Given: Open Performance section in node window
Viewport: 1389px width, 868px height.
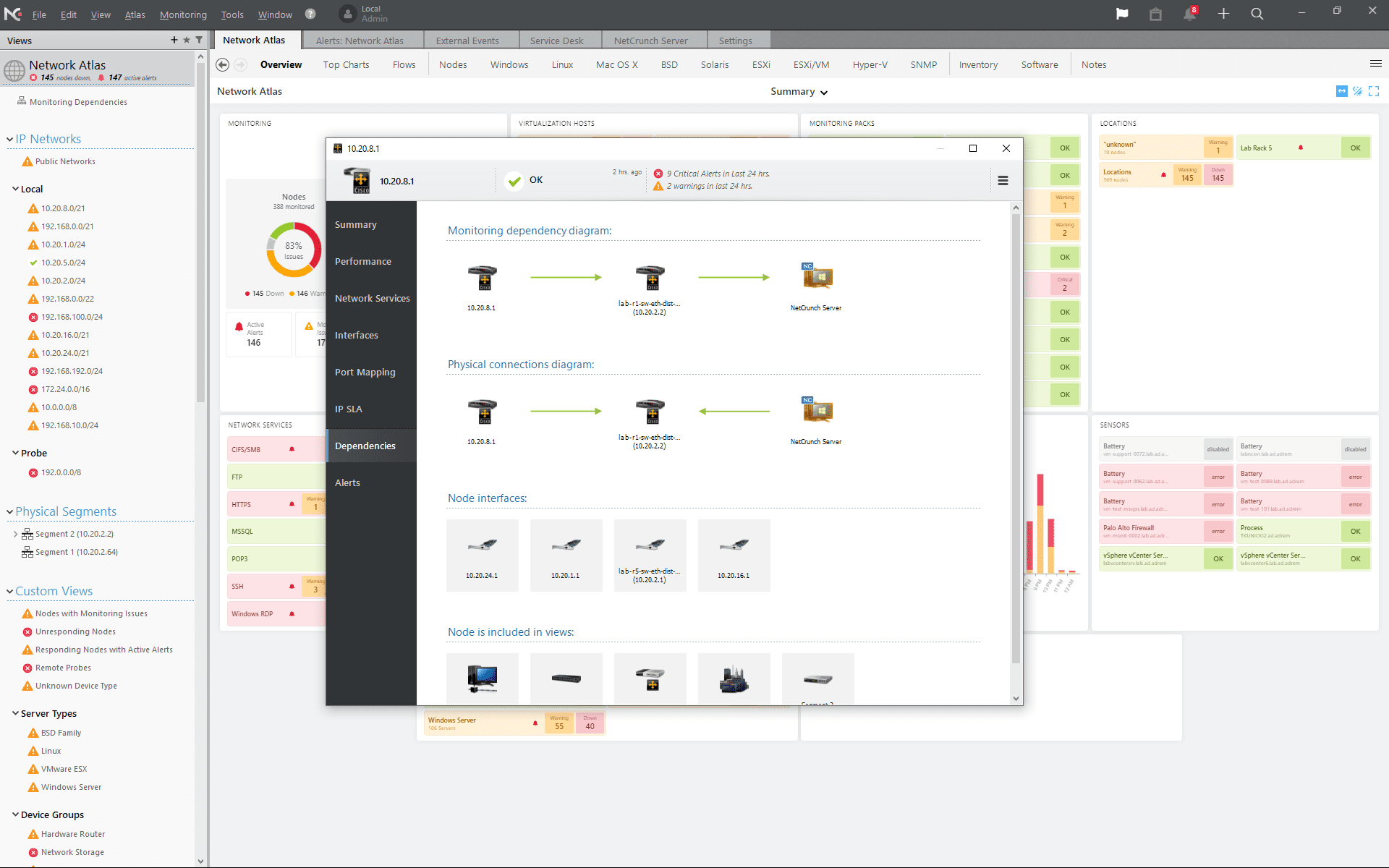Looking at the screenshot, I should [x=363, y=262].
